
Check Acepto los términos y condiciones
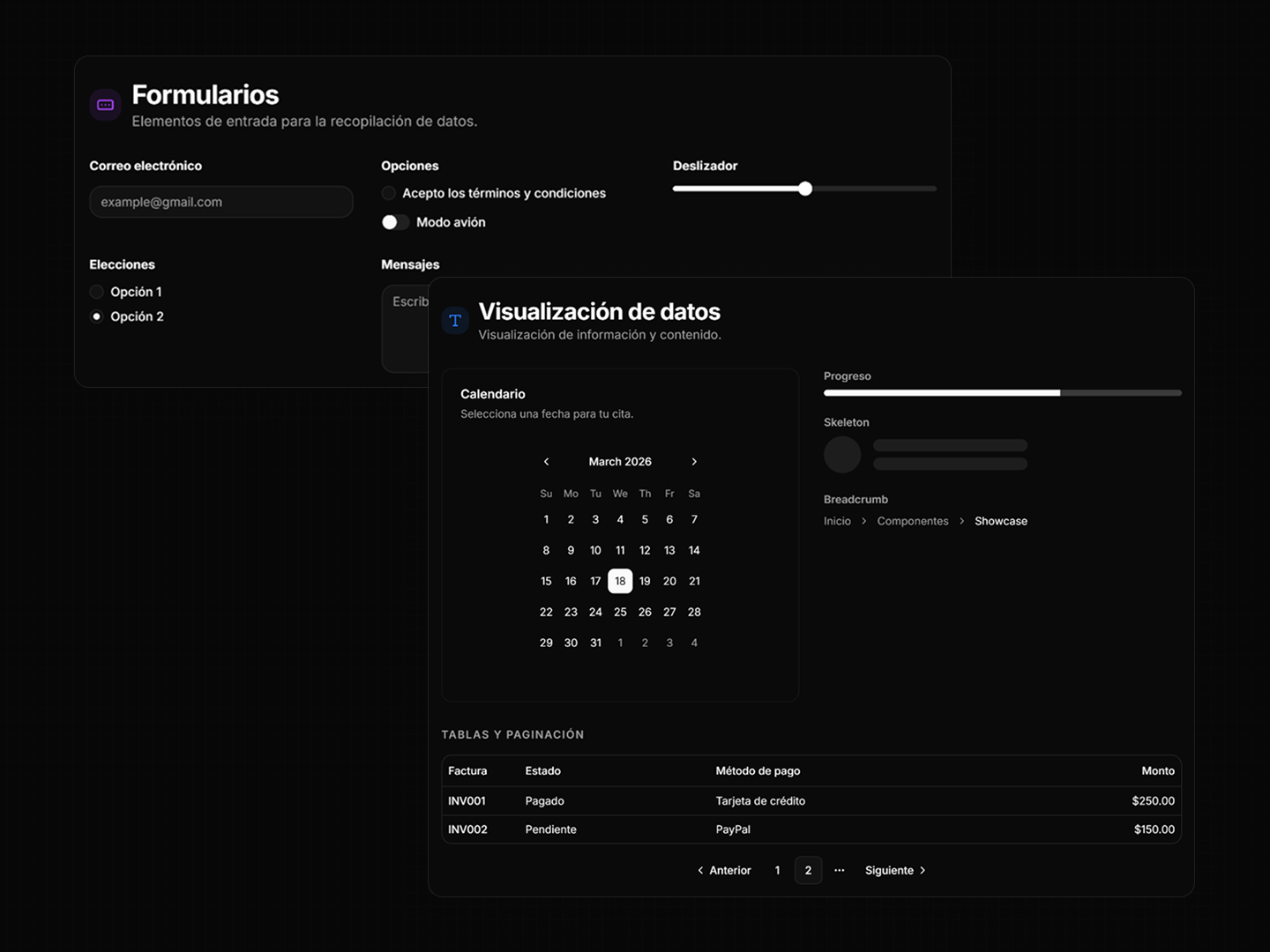coord(388,193)
